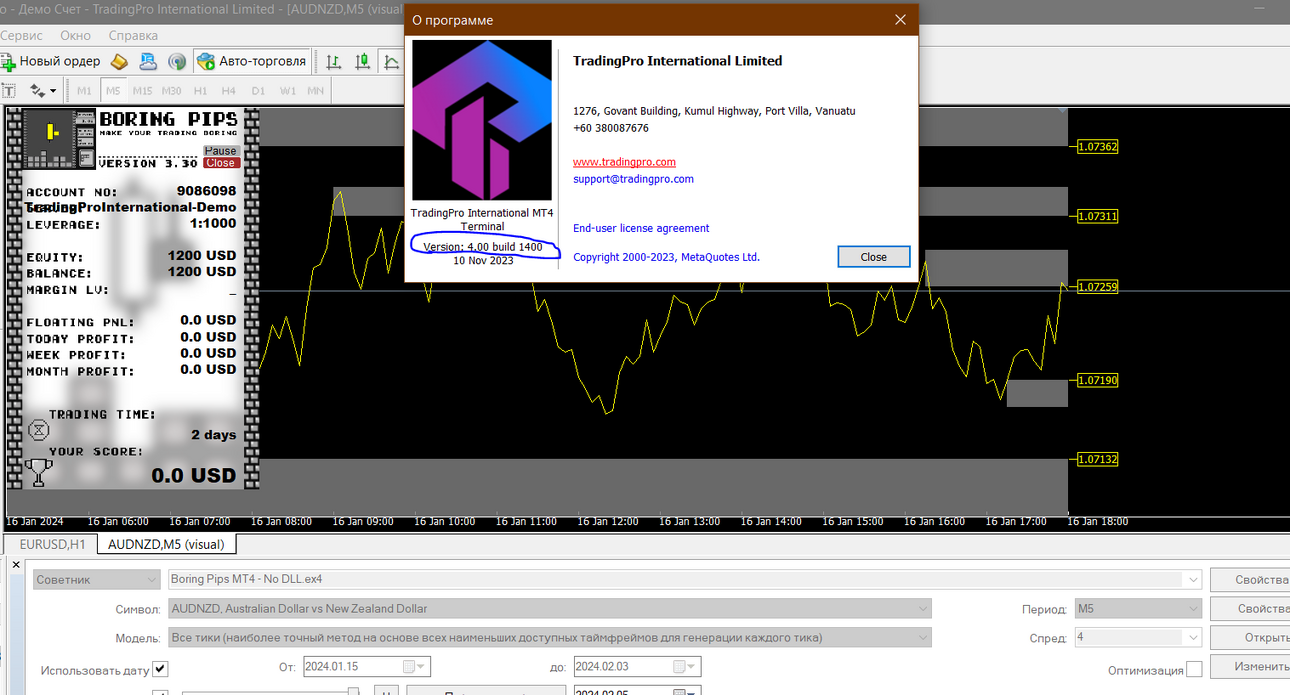1290x695 pixels.
Task: Close the strategy tester panel with X
Action: pyautogui.click(x=15, y=565)
